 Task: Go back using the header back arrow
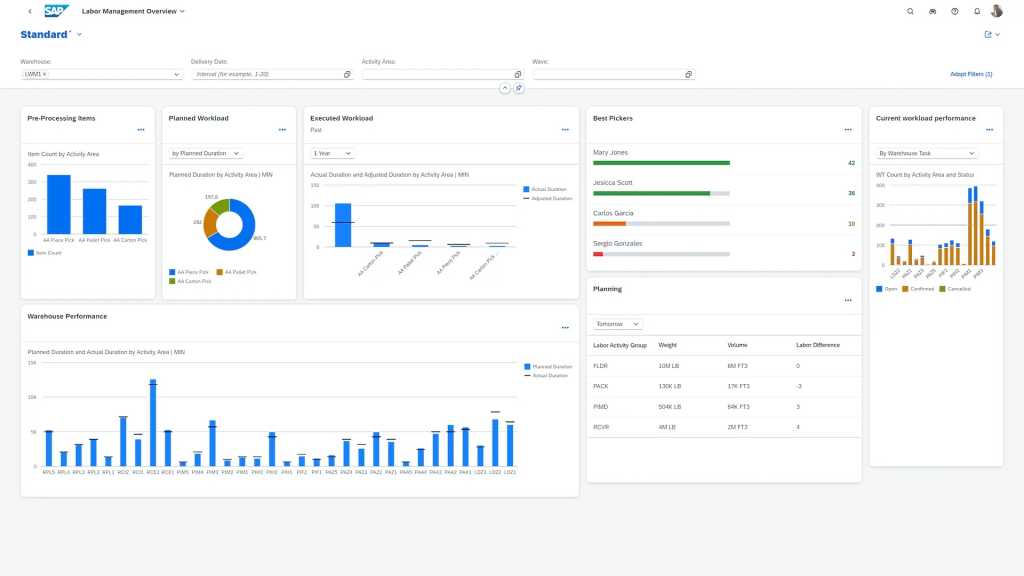point(29,11)
